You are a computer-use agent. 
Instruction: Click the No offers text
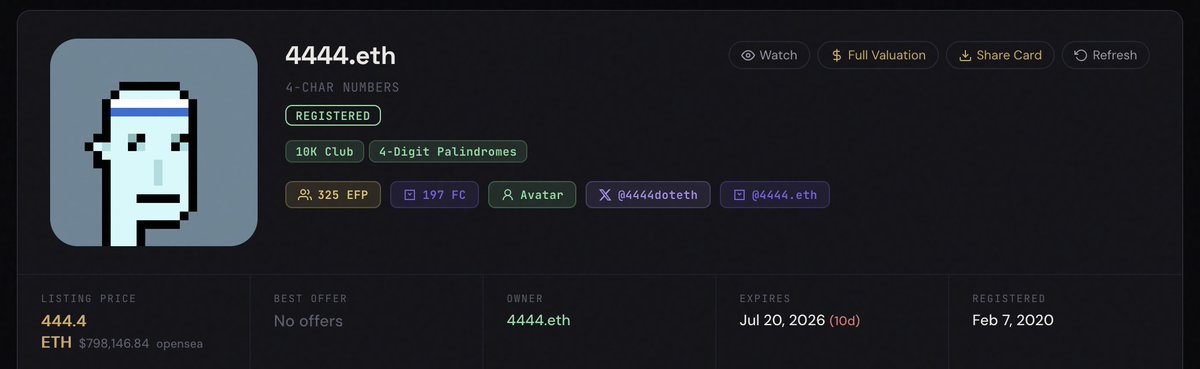click(308, 321)
